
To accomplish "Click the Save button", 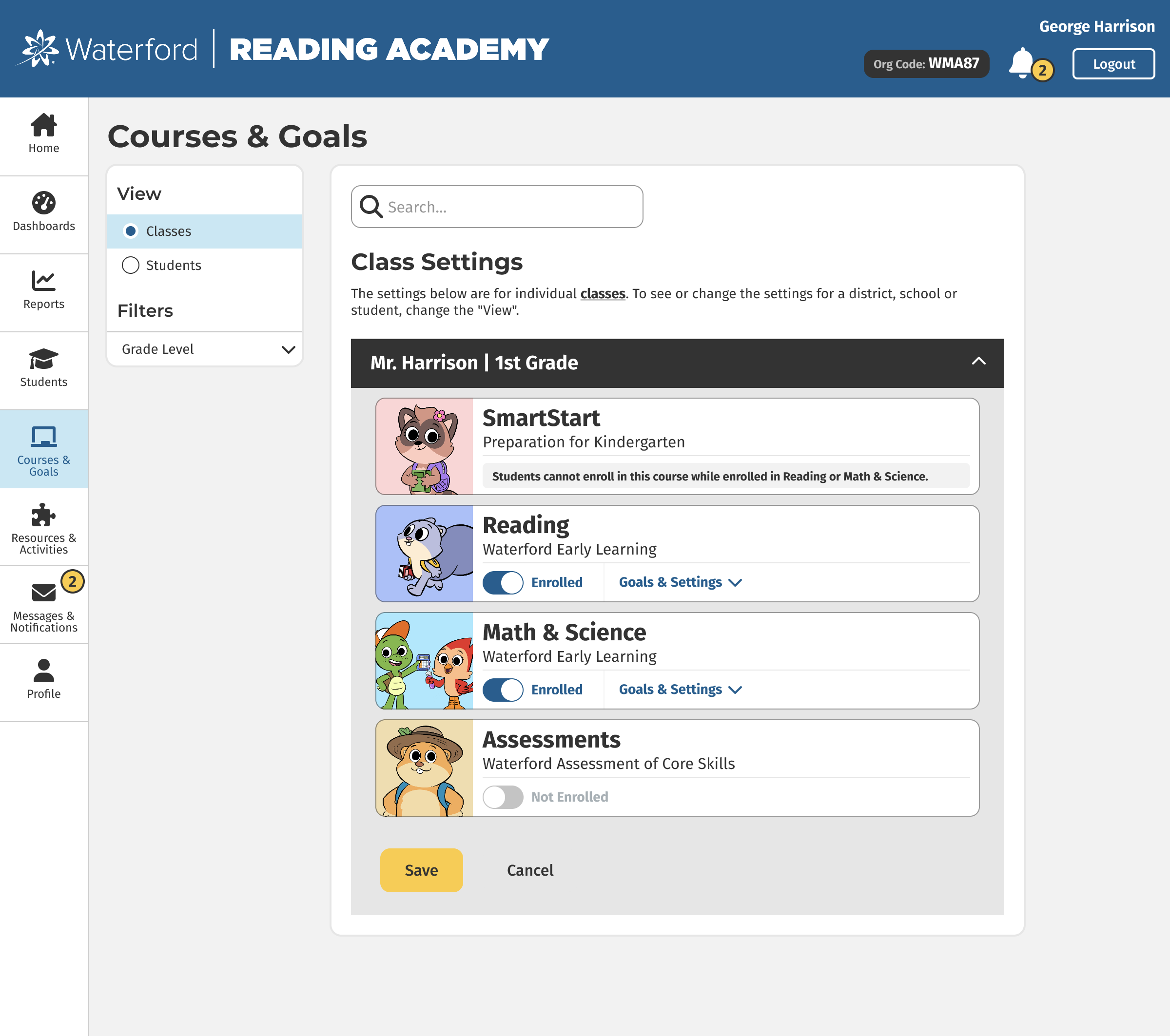I will pyautogui.click(x=421, y=870).
